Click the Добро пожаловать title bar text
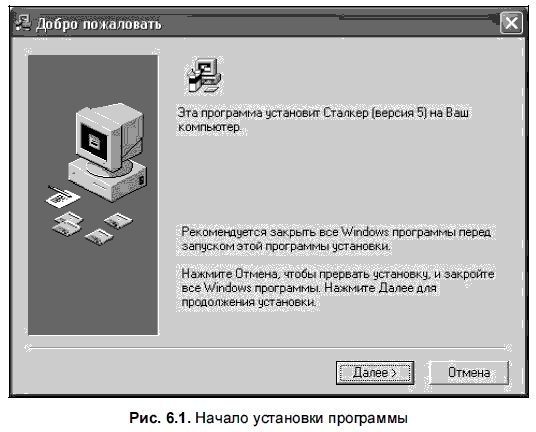The width and height of the screenshot is (536, 432). 98,24
